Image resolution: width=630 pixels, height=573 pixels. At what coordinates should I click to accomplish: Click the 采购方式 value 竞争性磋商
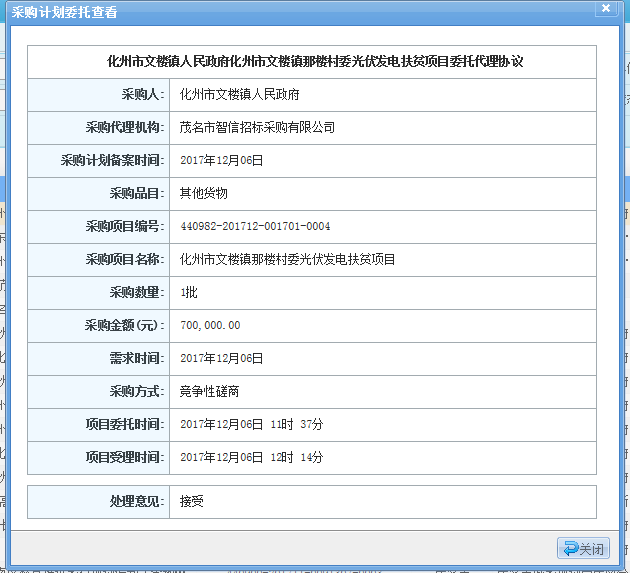point(210,391)
